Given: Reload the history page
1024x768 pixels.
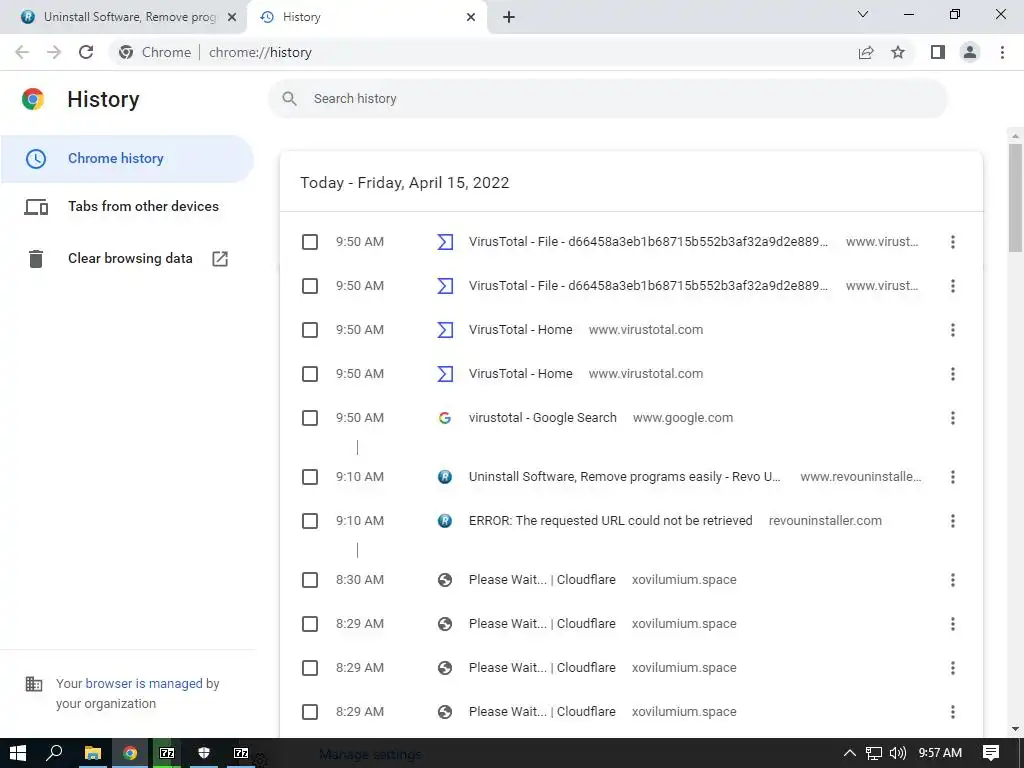Looking at the screenshot, I should click(86, 52).
